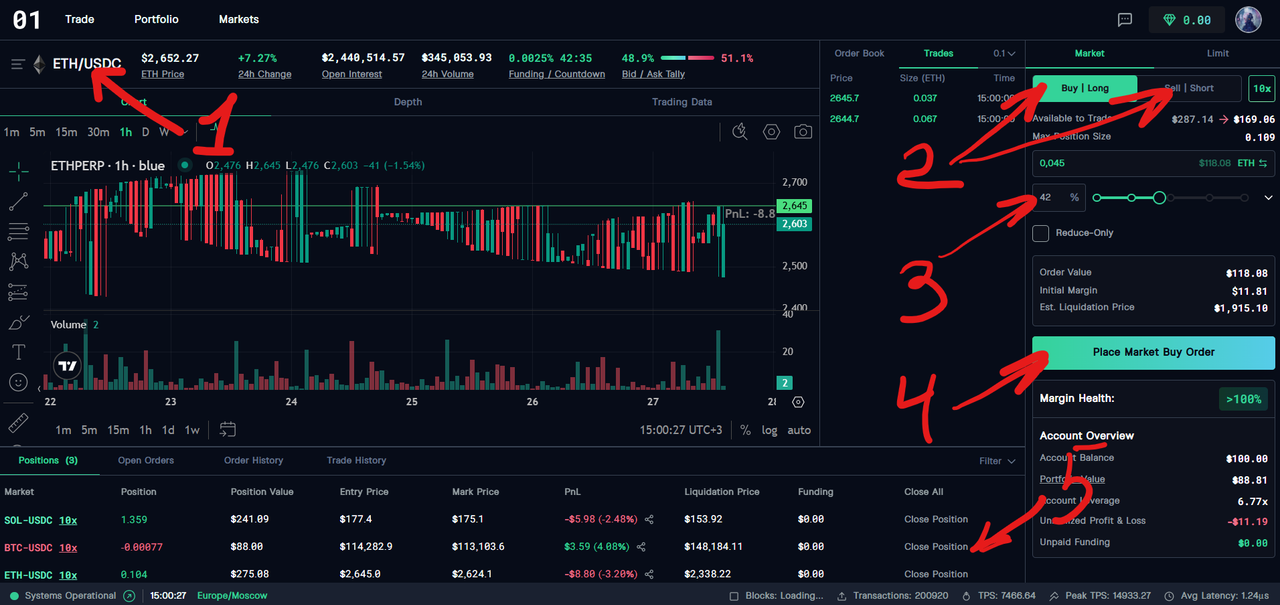Toggle the log price scale
Screen dimensions: 1280x605
tap(769, 430)
